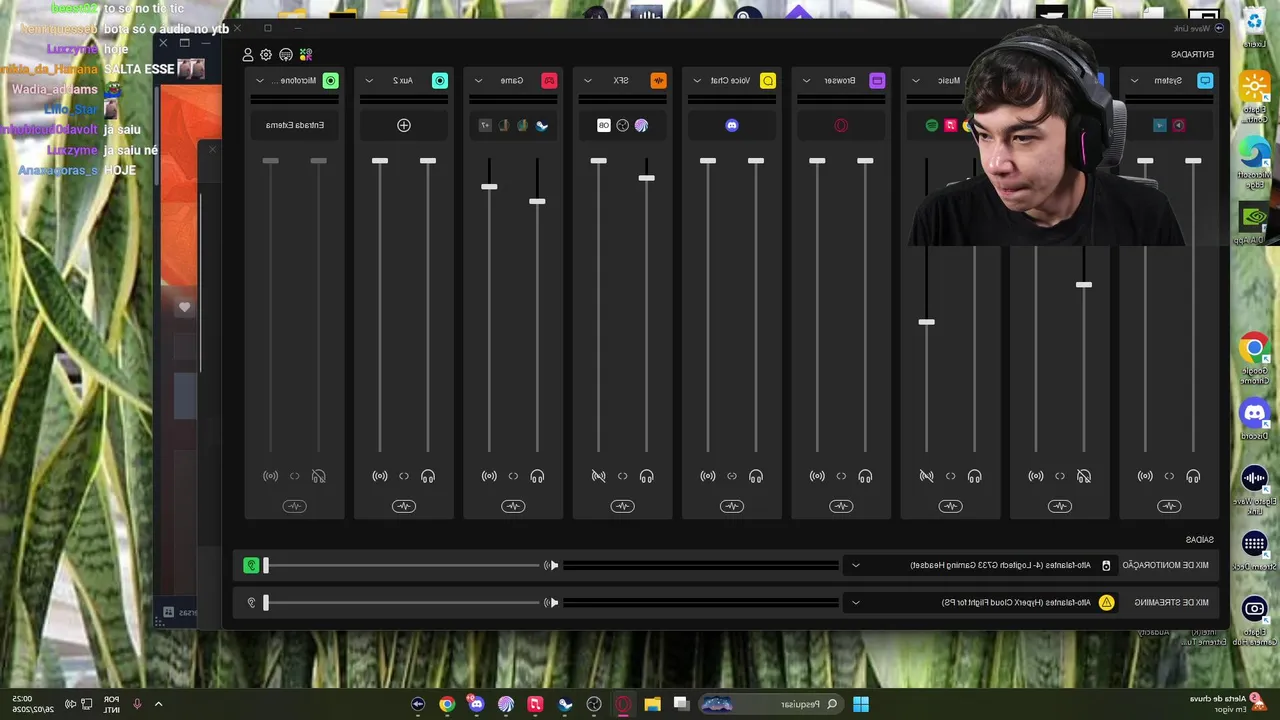Image resolution: width=1280 pixels, height=720 pixels.
Task: Toggle headphone monitor mute on Voice Chat channel
Action: pos(756,477)
